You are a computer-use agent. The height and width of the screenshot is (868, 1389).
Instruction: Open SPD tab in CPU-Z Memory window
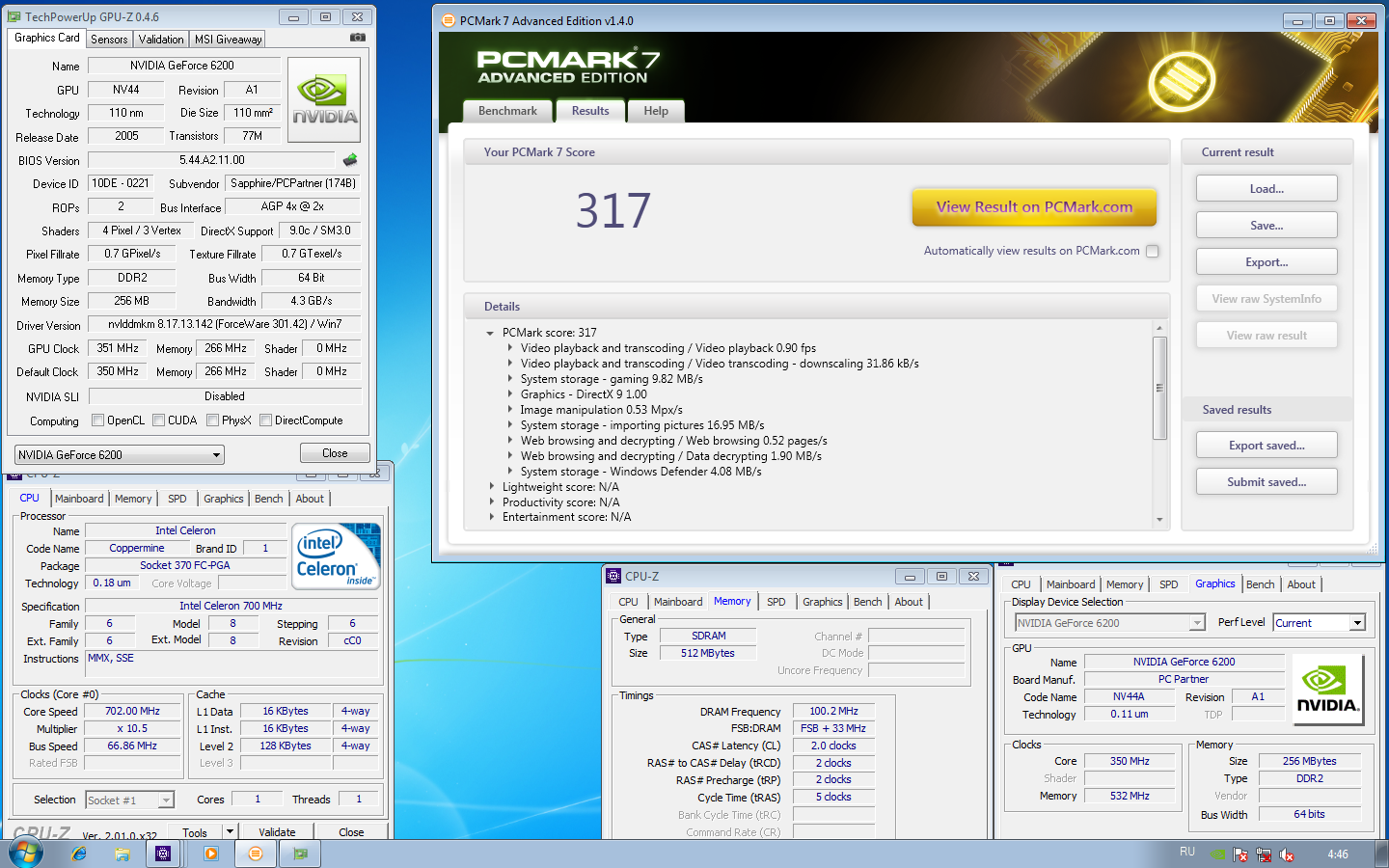776,602
